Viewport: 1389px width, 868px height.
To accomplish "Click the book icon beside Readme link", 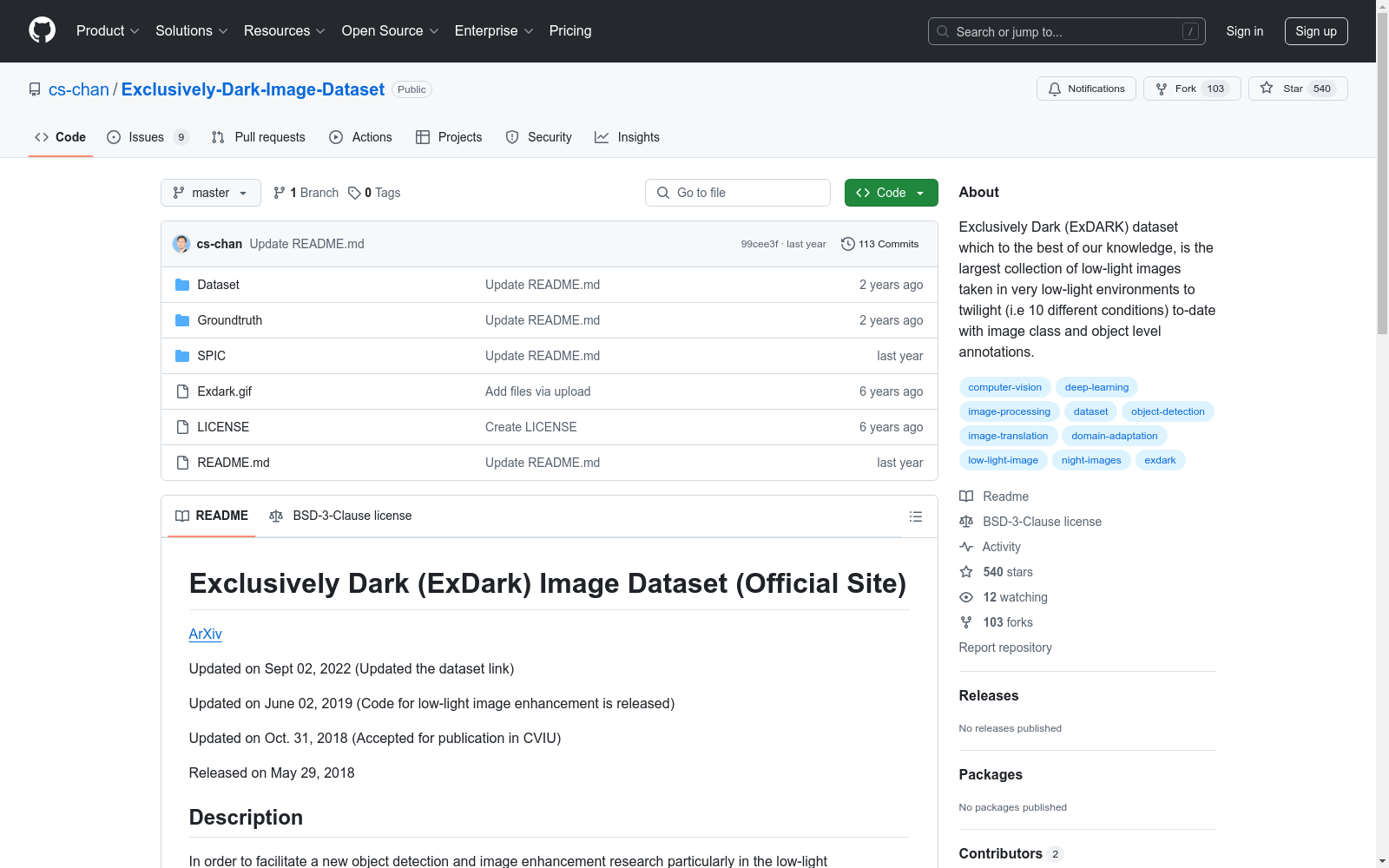I will click(966, 496).
